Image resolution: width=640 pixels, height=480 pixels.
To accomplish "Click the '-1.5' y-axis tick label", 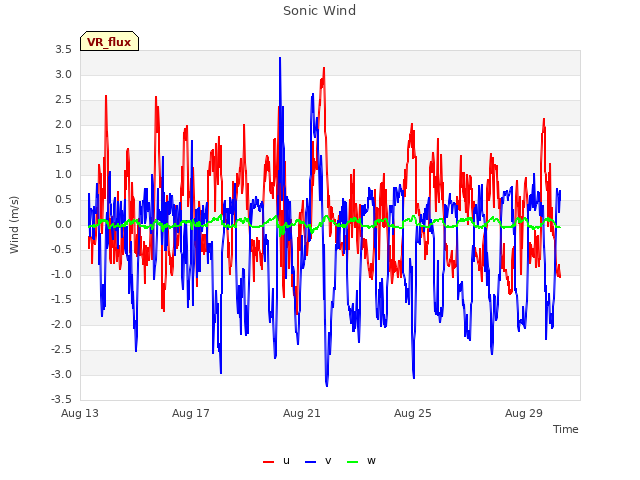I will click(62, 300).
